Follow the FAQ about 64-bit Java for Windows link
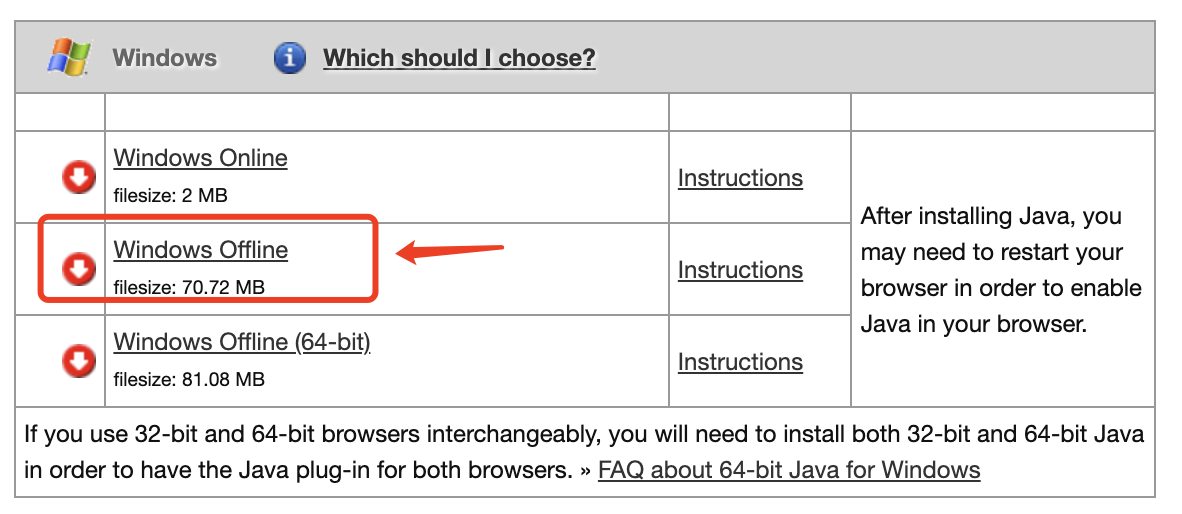The height and width of the screenshot is (514, 1182). pyautogui.click(x=789, y=470)
